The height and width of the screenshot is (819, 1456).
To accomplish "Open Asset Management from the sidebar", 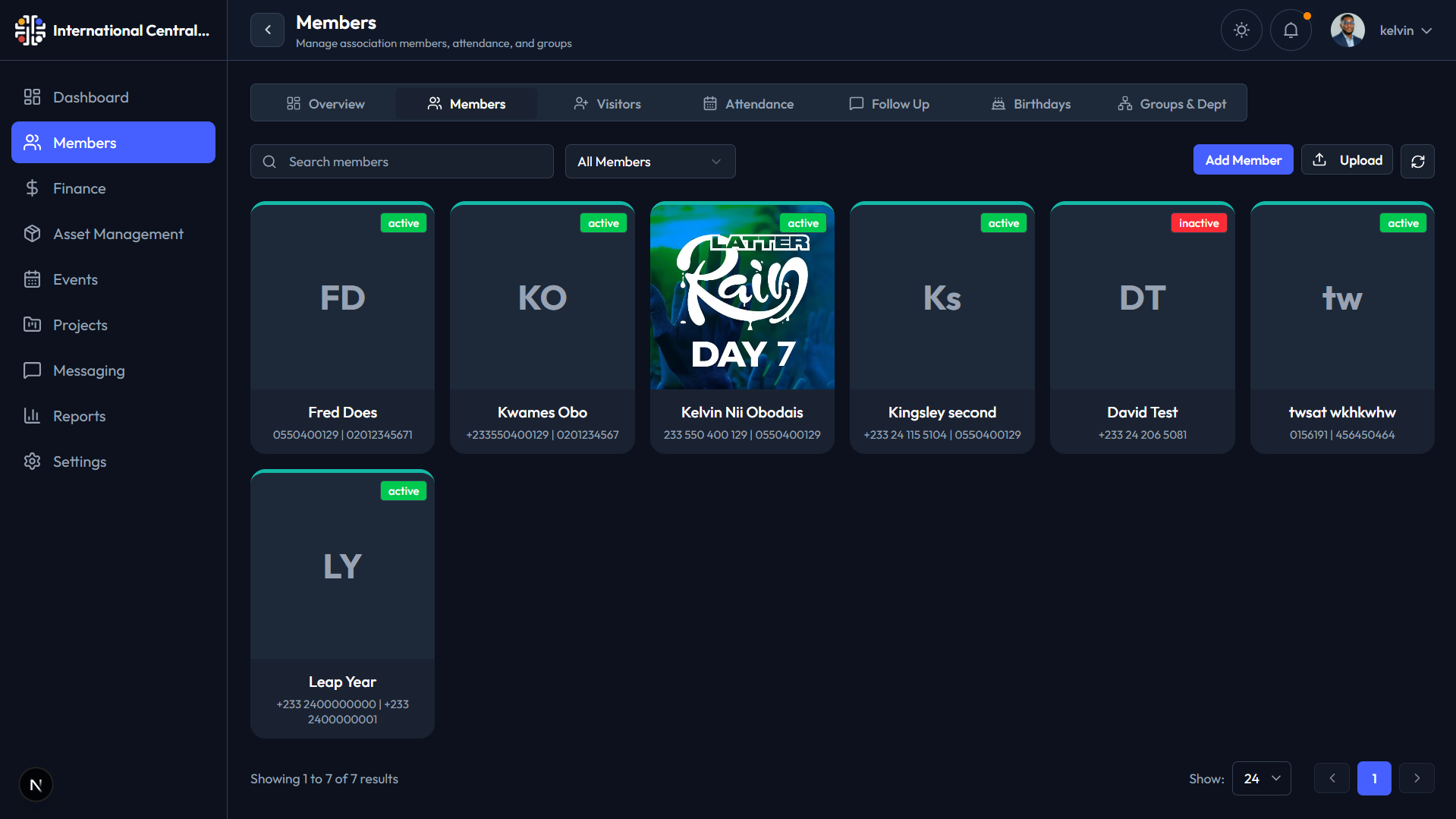I will [x=33, y=233].
